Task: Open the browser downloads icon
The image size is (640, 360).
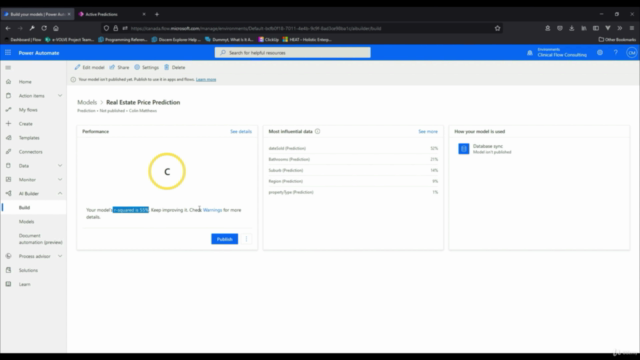Action: point(571,28)
